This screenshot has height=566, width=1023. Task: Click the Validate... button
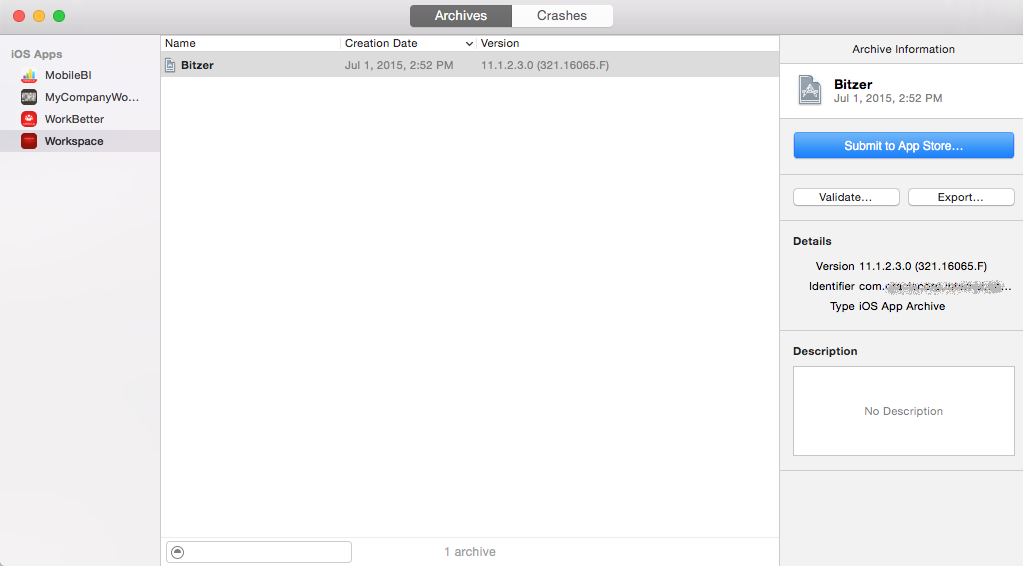pyautogui.click(x=846, y=197)
